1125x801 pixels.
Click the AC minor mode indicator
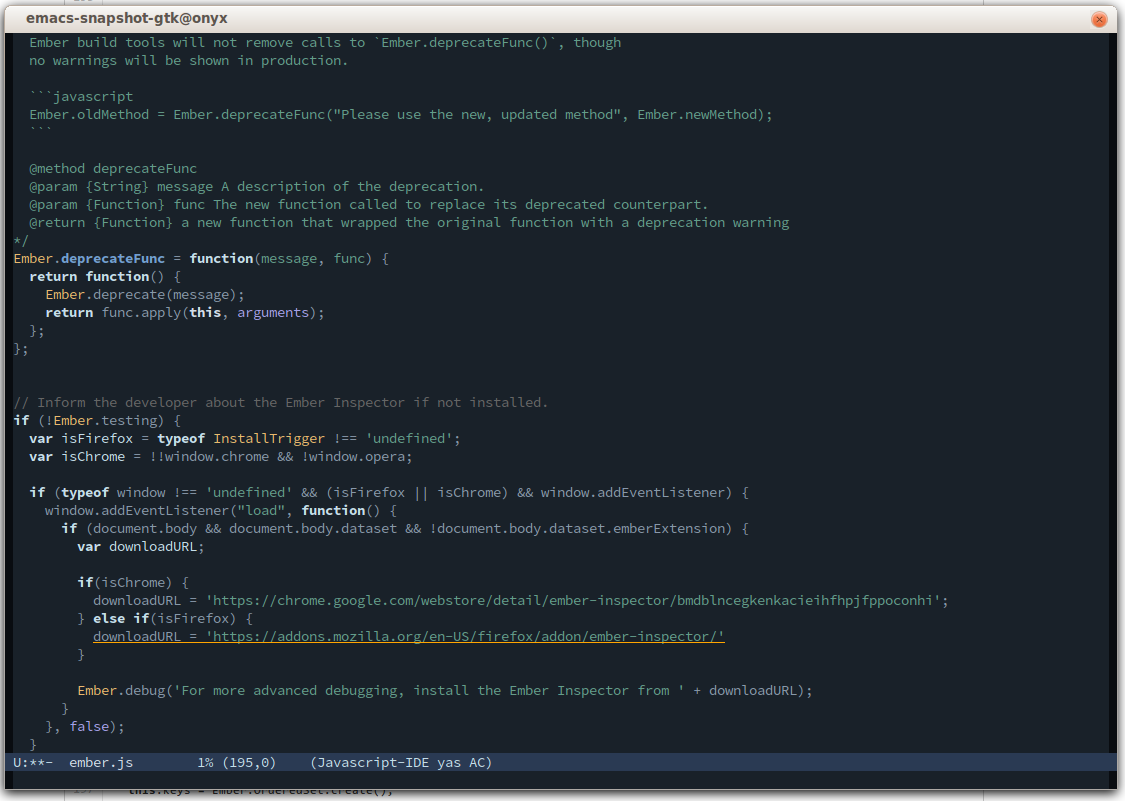click(477, 762)
